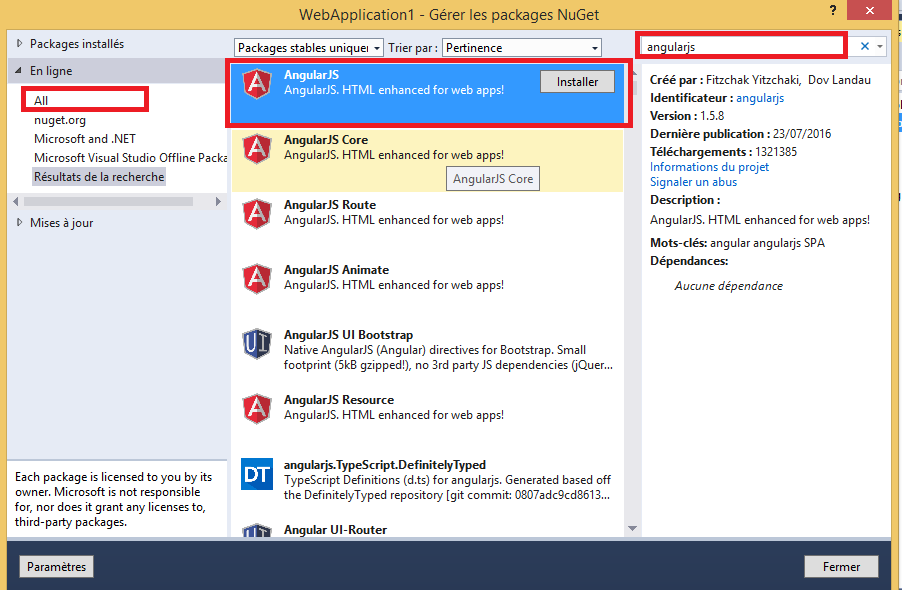Select angularjs.TypeScript.DefinitelyTyped package title

pos(385,465)
